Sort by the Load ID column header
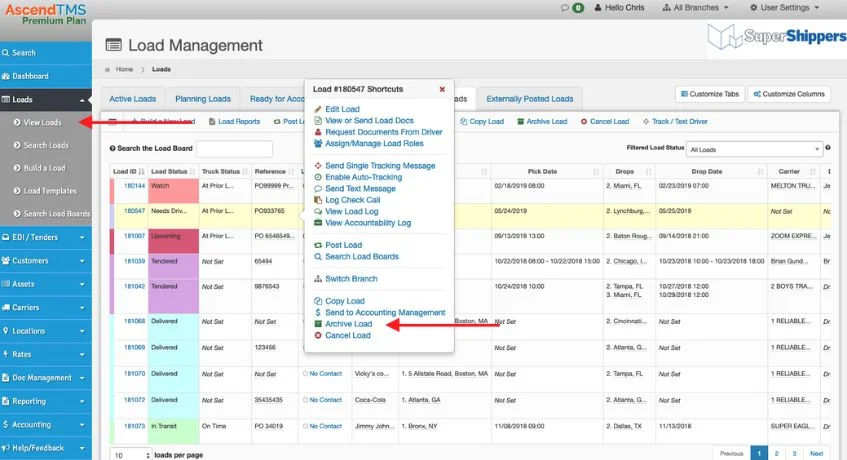 coord(129,171)
